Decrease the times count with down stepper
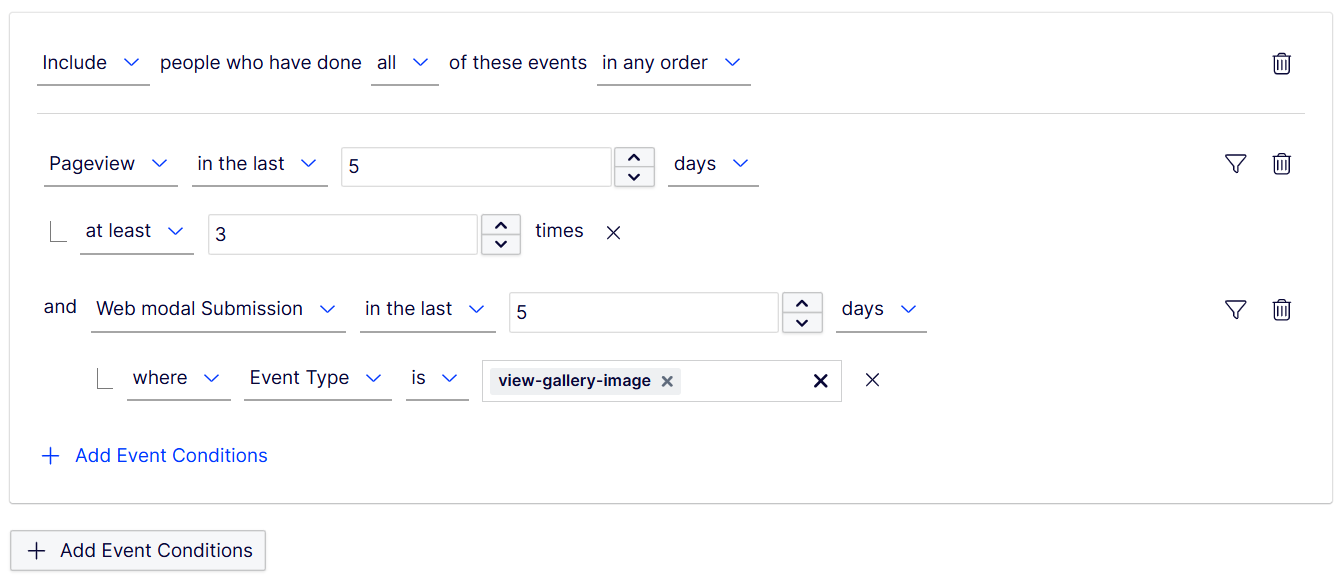 pyautogui.click(x=501, y=244)
